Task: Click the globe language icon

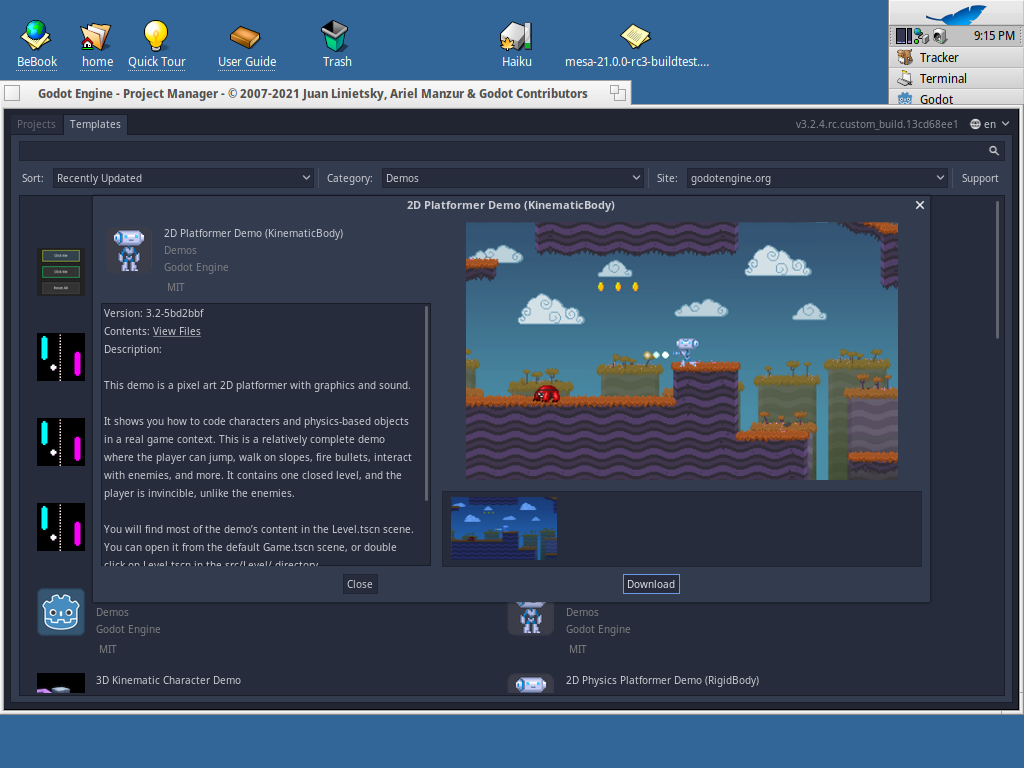Action: coord(975,124)
